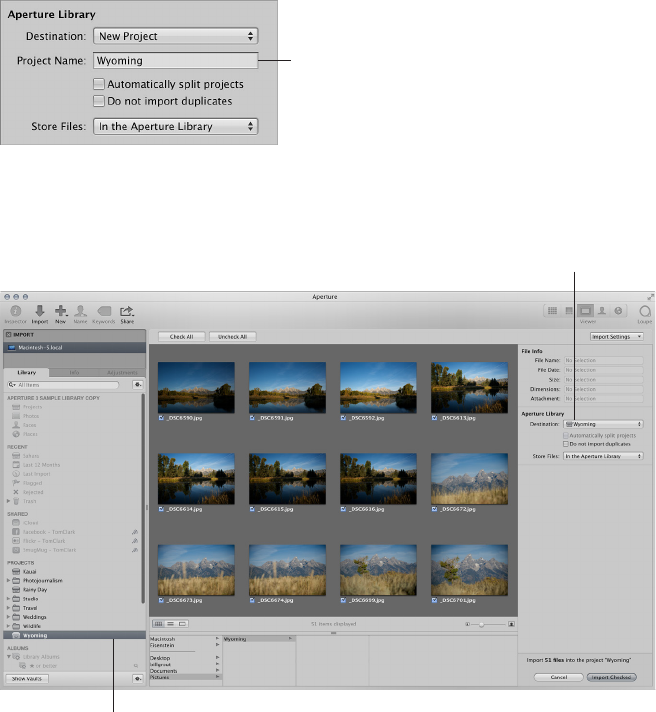Click the Uncheck All button
The image size is (656, 712).
(x=232, y=336)
